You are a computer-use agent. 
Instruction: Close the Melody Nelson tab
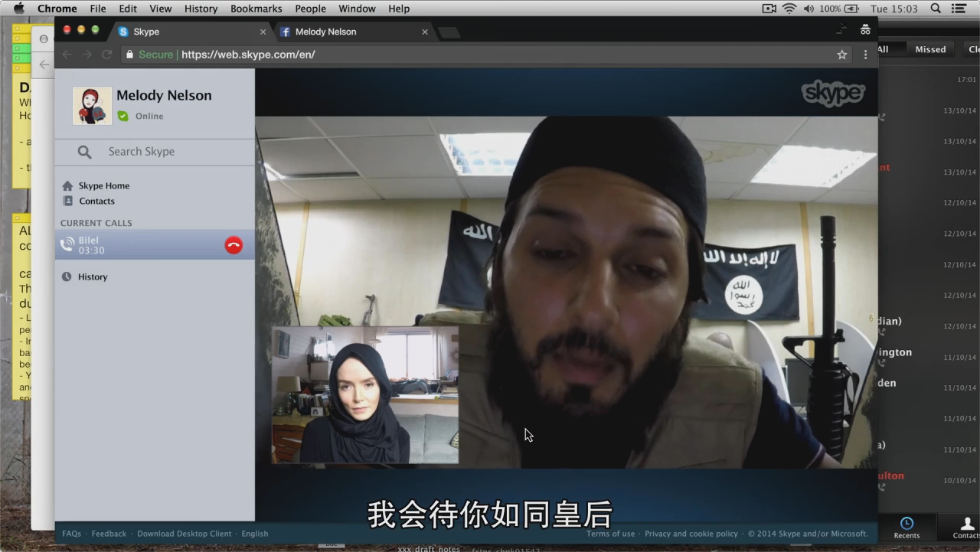[x=425, y=32]
